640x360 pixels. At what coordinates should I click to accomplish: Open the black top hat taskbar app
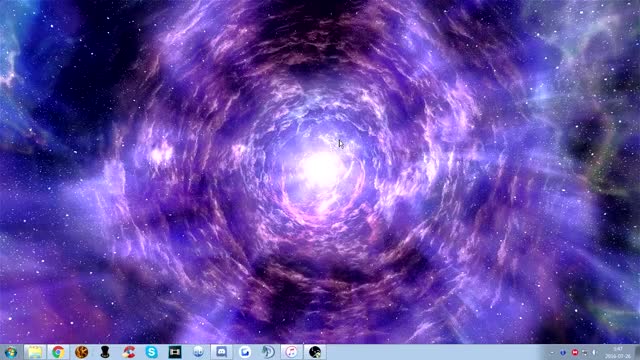[105, 352]
